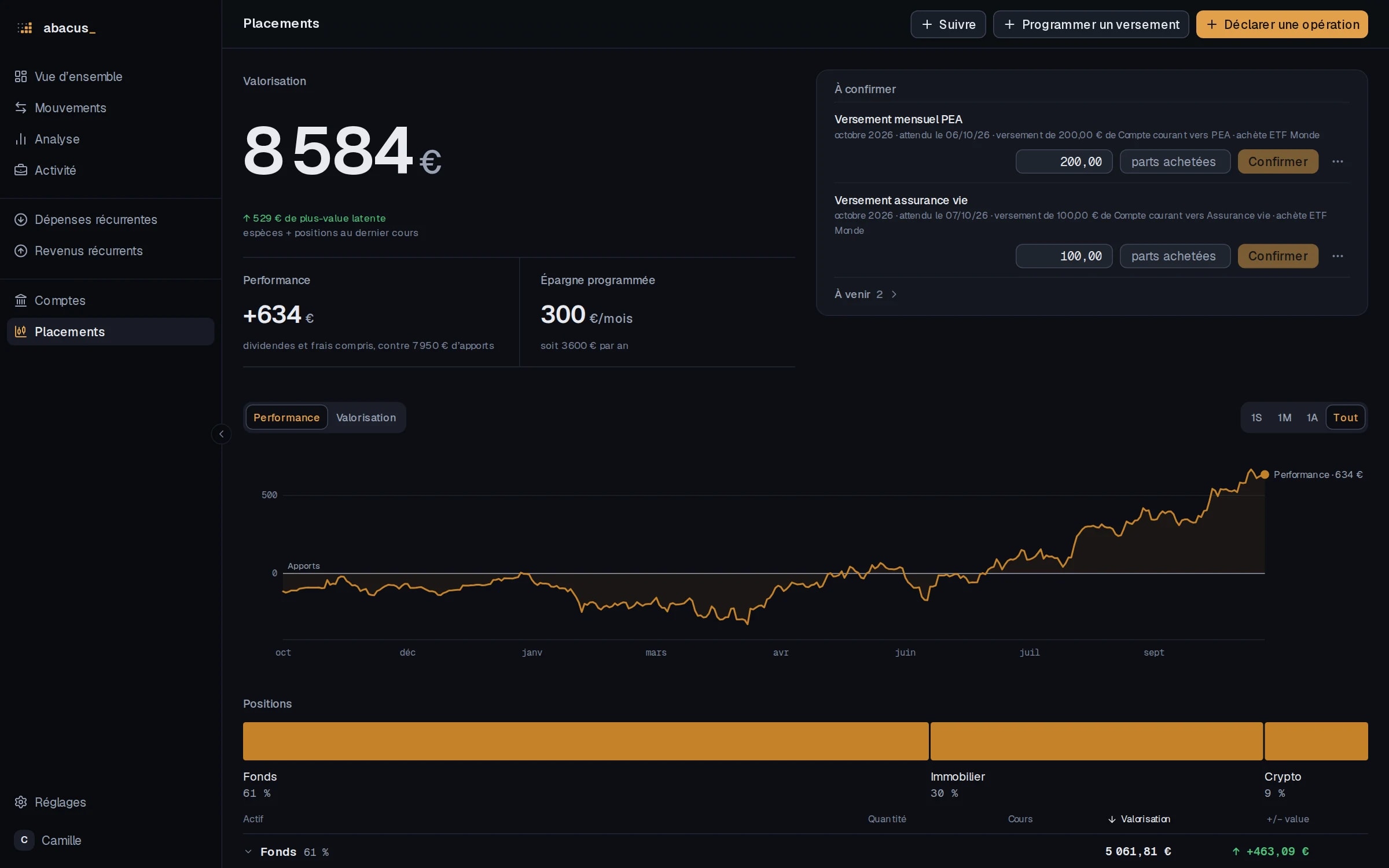
Task: Collapse the Fonds 61 % row
Action: [248, 852]
